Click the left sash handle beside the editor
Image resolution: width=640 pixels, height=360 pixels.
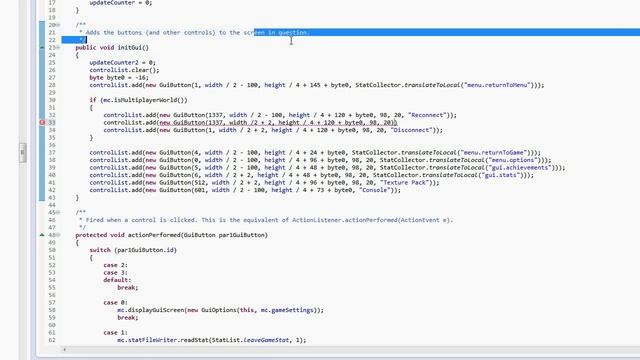pos(22,153)
